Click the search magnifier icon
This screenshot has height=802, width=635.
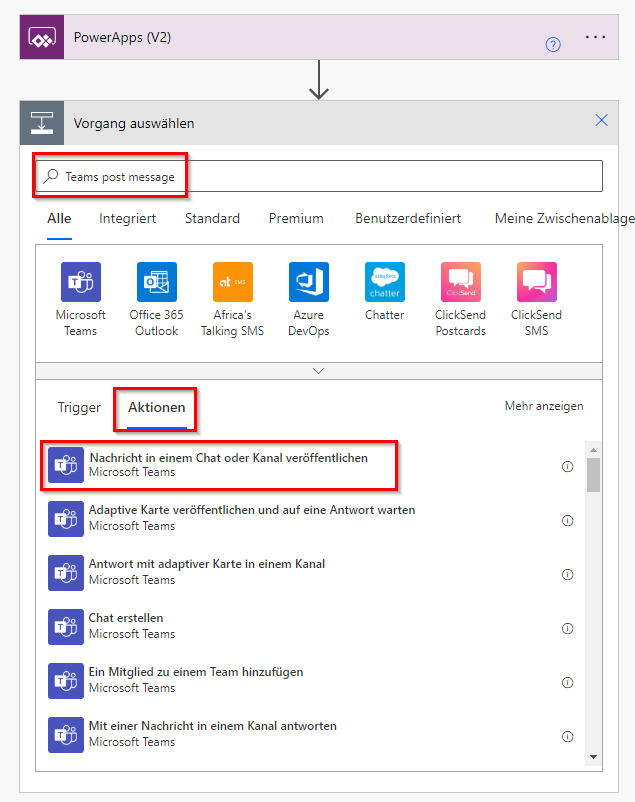(x=51, y=176)
